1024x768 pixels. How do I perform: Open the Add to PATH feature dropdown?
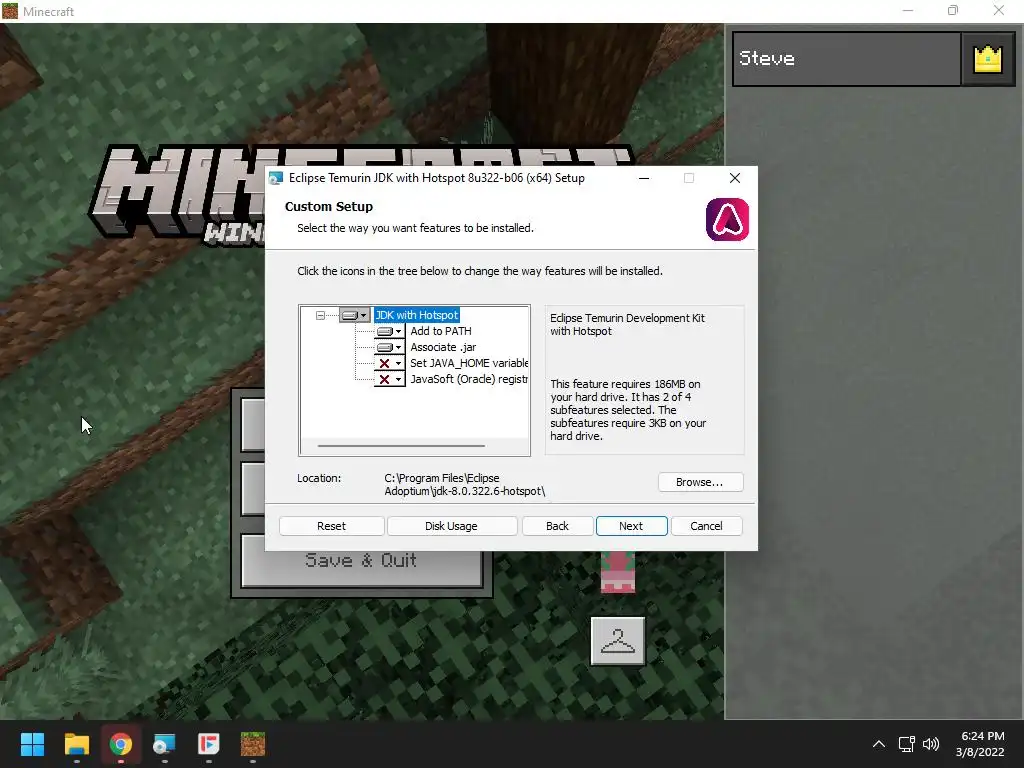pyautogui.click(x=389, y=331)
